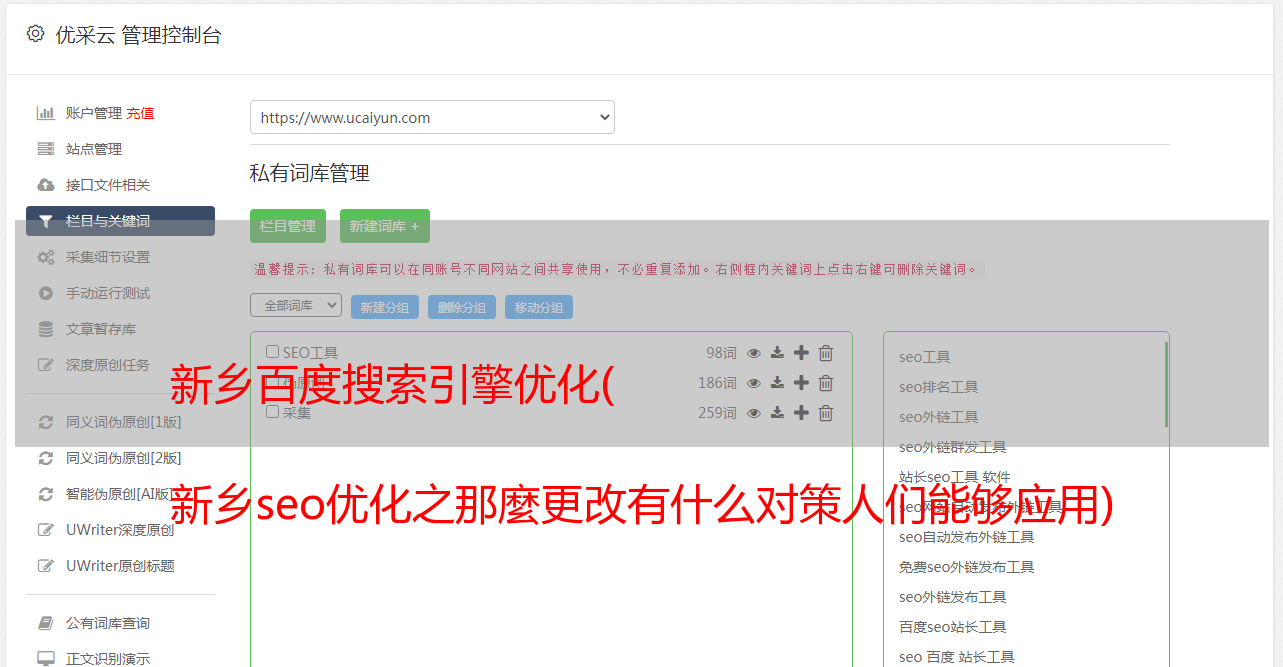Select keyword 百度seo站长工具
This screenshot has height=667, width=1283.
[952, 627]
